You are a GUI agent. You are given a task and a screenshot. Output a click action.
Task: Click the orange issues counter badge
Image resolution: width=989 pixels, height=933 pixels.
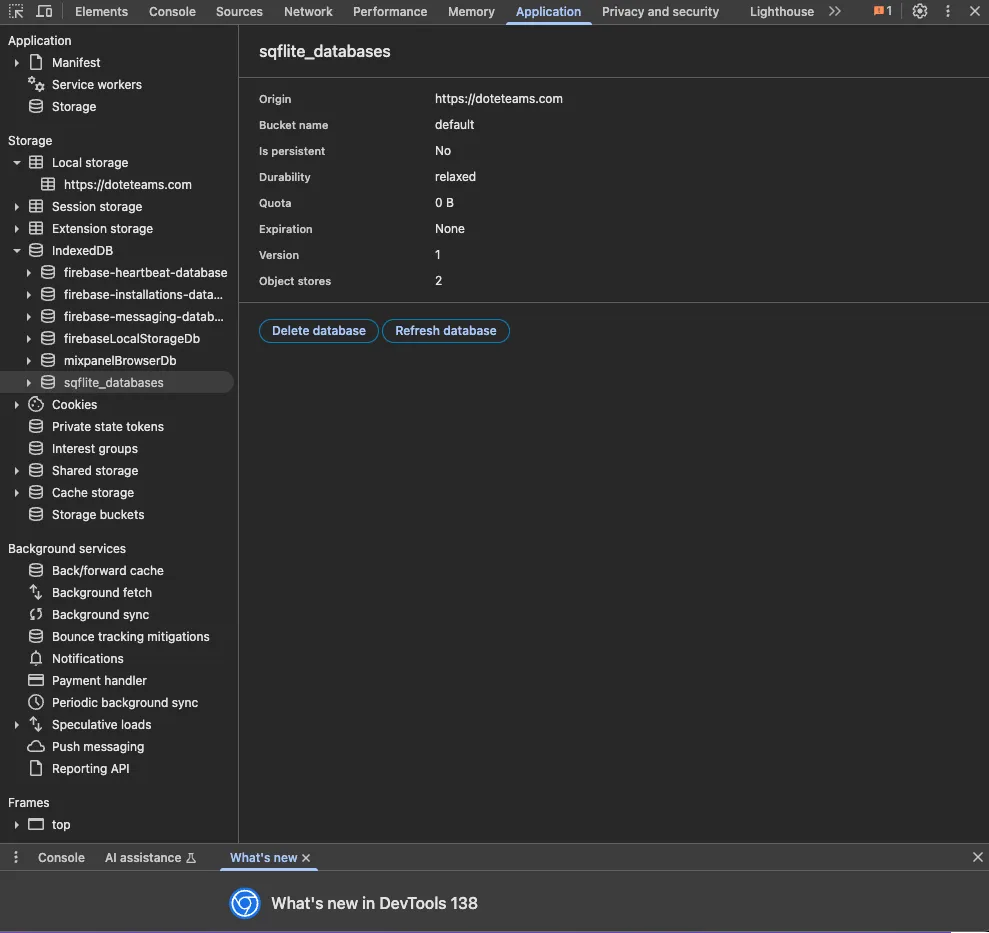[882, 11]
